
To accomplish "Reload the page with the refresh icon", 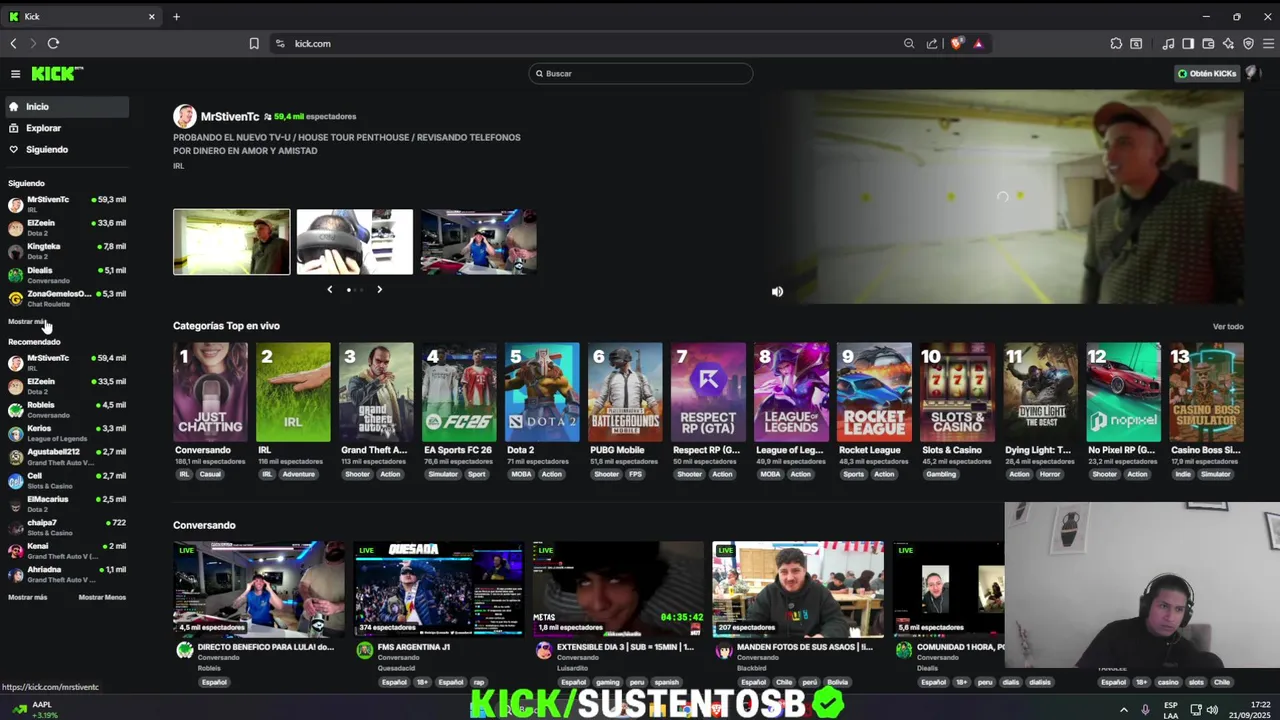I will [x=53, y=43].
